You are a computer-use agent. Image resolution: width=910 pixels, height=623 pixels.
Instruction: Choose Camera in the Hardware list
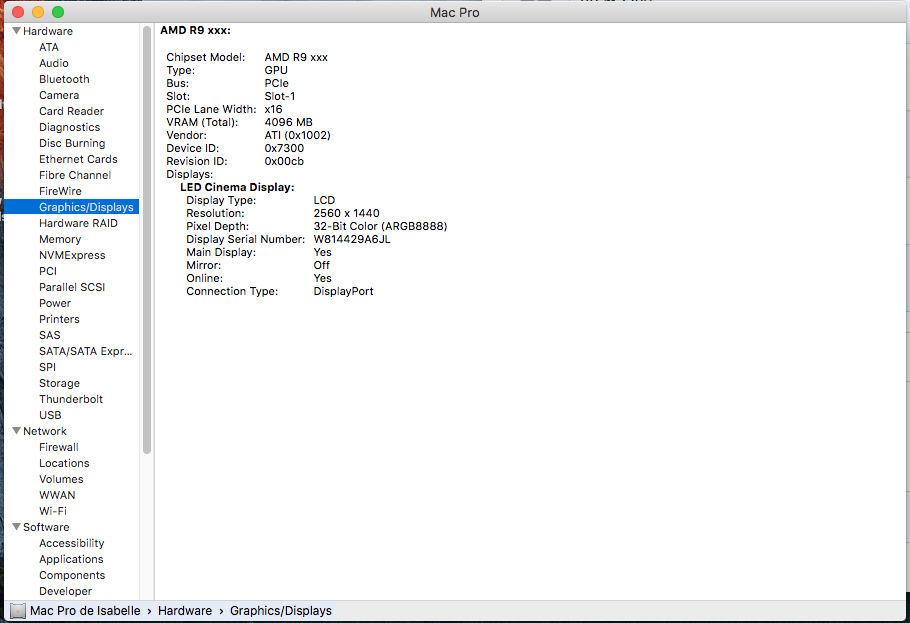59,95
